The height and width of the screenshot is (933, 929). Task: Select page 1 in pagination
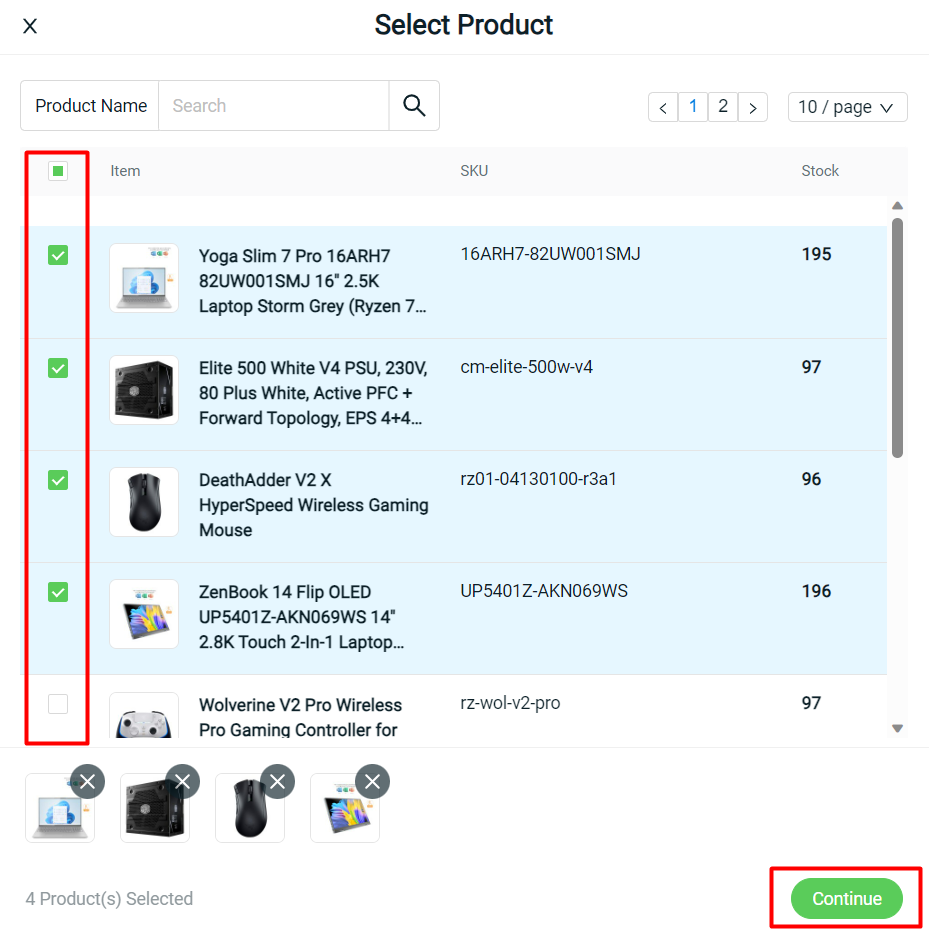(693, 107)
